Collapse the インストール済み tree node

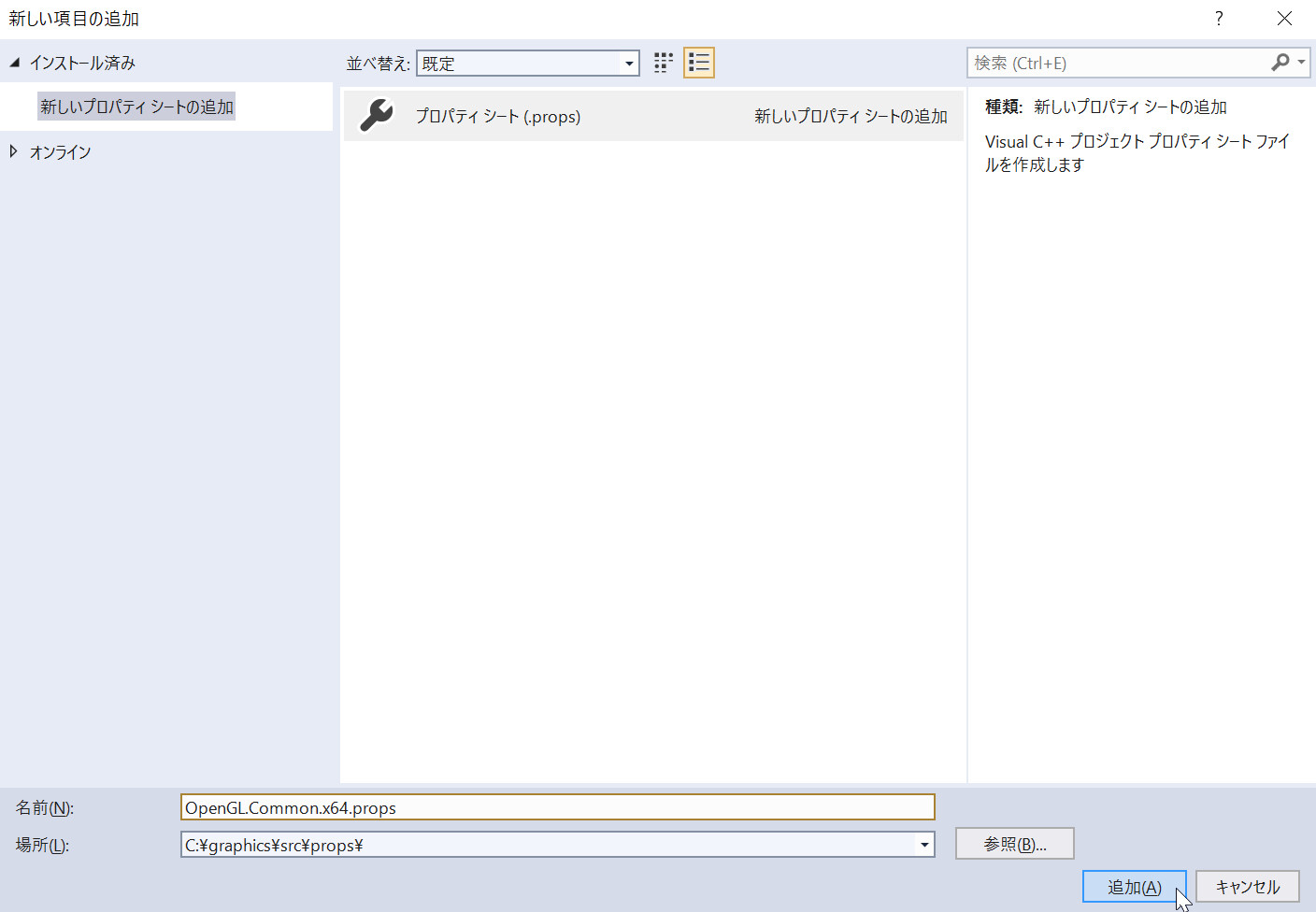tap(15, 63)
